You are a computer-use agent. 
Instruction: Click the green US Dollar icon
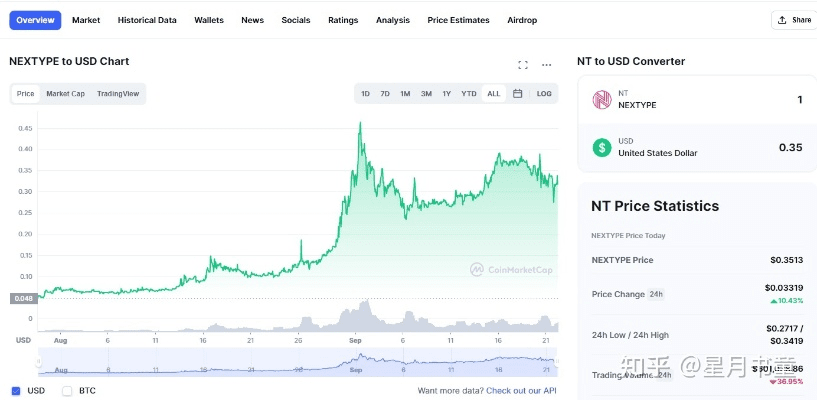(601, 147)
